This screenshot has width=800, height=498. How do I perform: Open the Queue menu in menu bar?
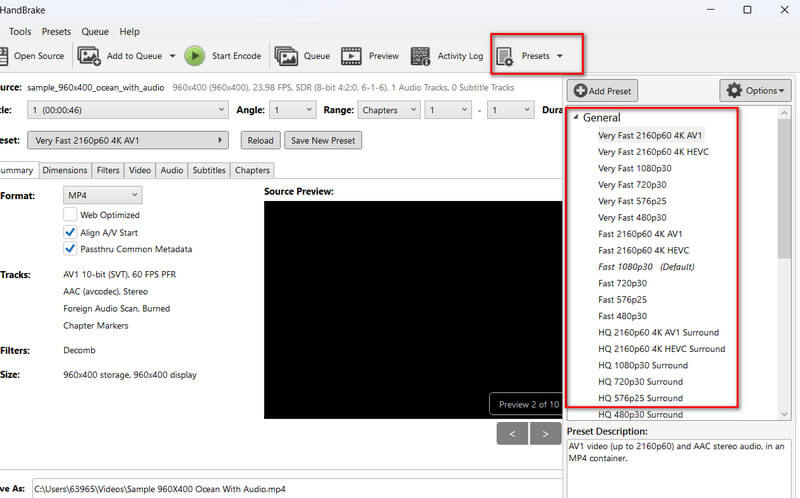(x=95, y=32)
